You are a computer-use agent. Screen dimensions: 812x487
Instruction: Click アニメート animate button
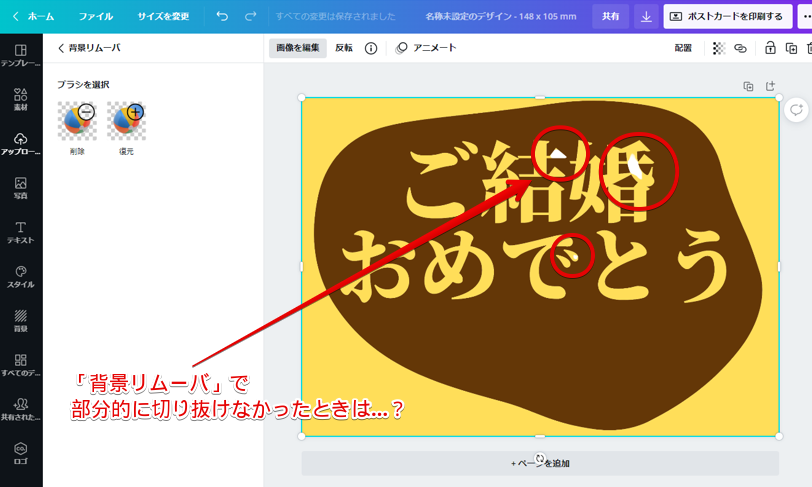[426, 48]
